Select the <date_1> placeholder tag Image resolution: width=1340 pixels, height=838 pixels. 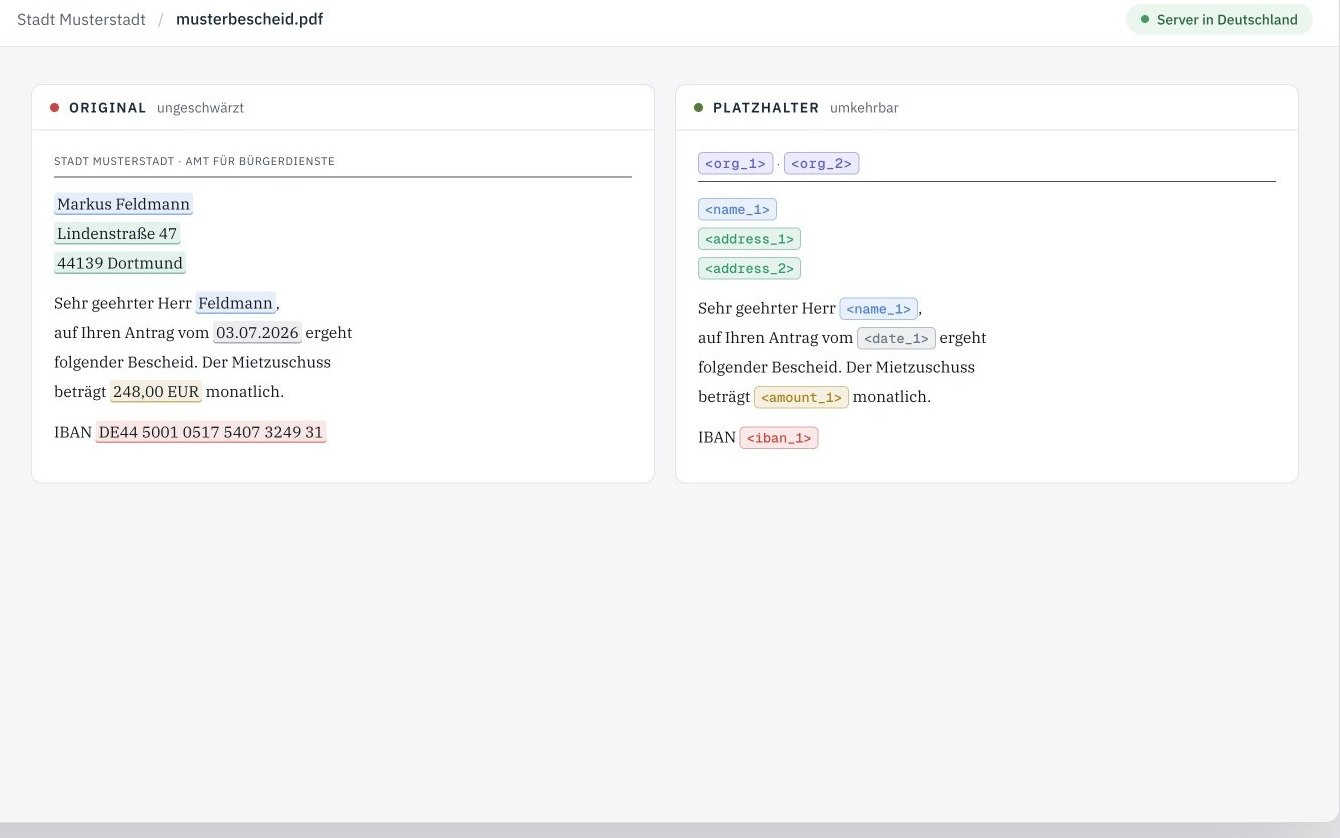point(896,338)
